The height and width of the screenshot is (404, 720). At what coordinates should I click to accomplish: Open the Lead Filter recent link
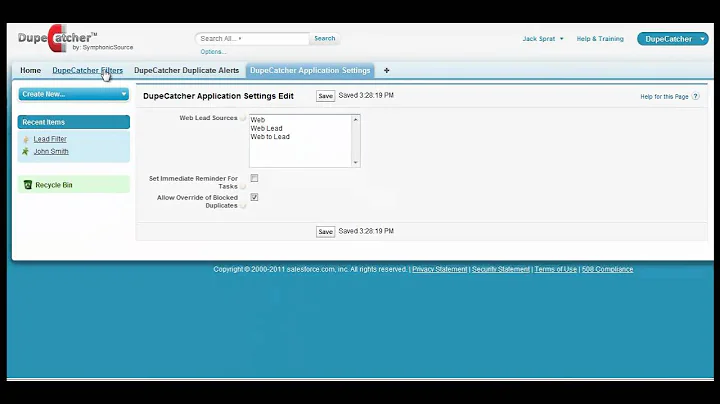tap(50, 139)
